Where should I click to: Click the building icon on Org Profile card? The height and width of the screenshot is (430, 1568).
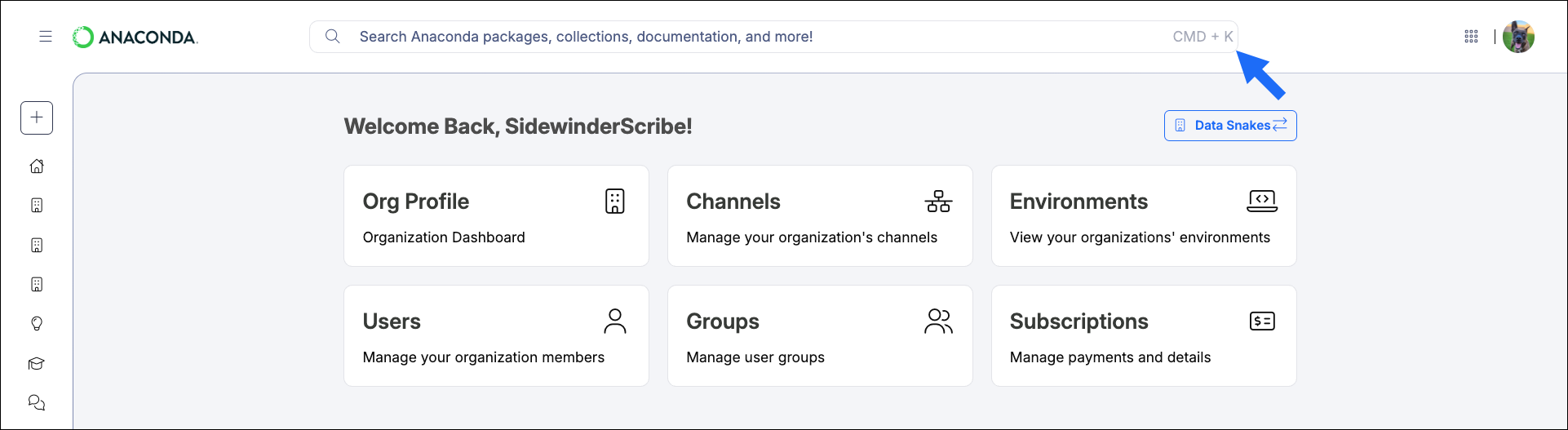pos(615,202)
